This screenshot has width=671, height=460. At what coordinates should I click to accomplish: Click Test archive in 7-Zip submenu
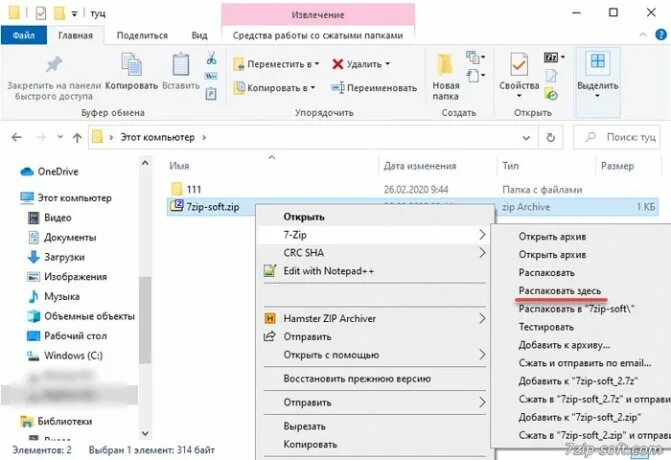pyautogui.click(x=546, y=327)
